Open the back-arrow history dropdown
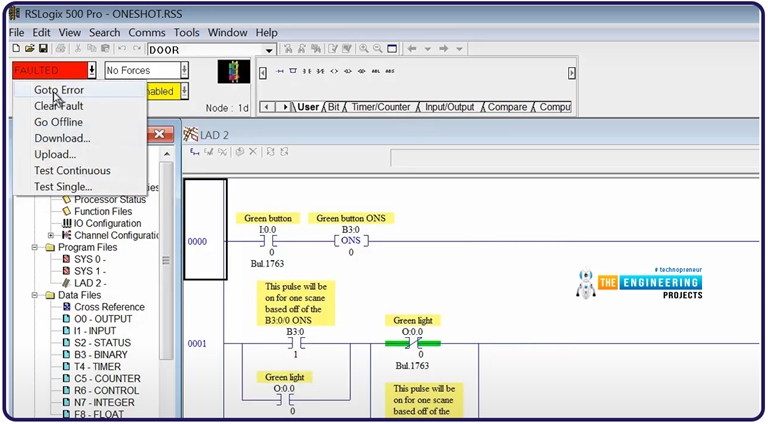Image resolution: width=768 pixels, height=424 pixels. pos(428,49)
